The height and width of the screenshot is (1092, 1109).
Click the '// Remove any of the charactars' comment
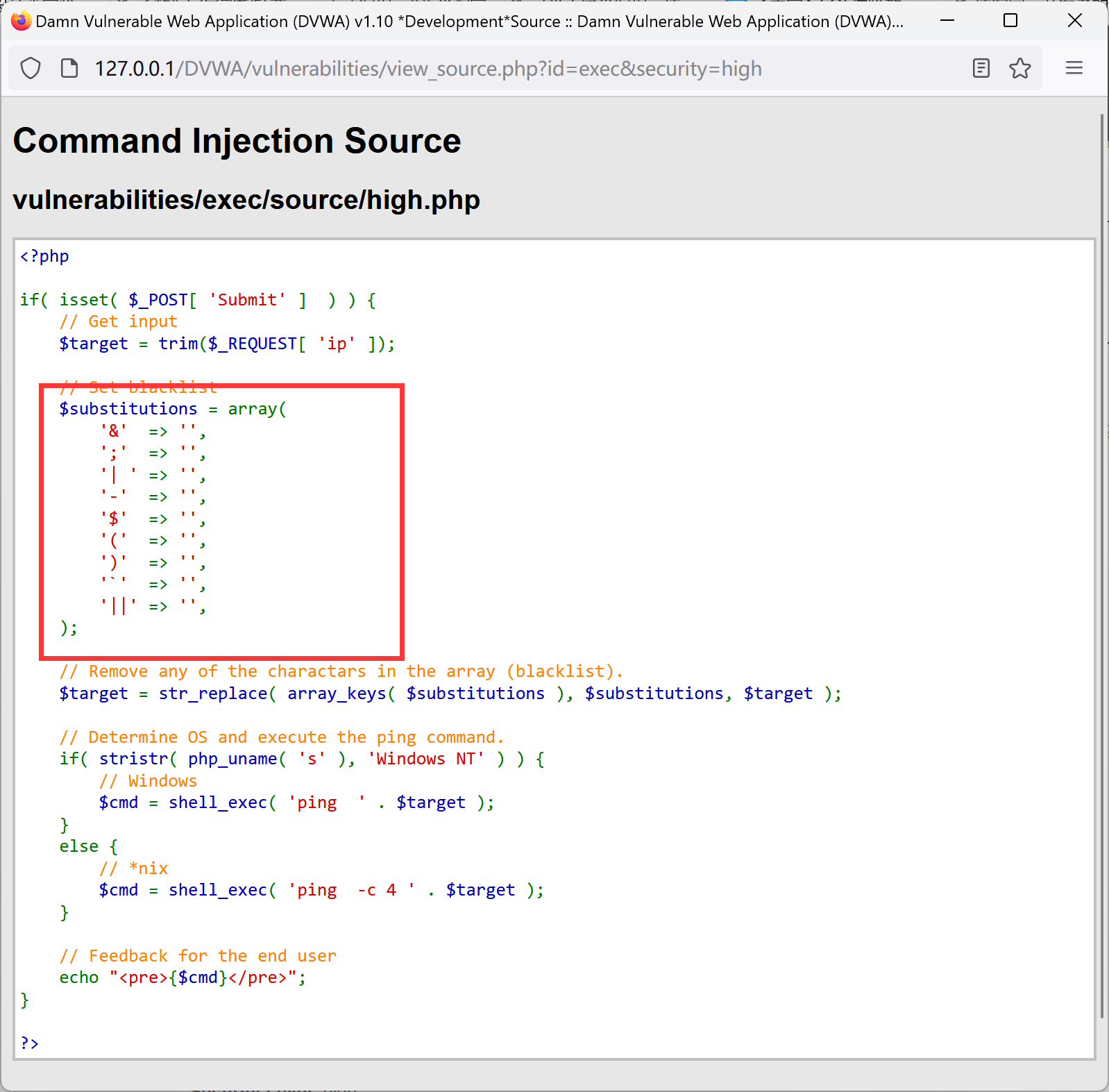[341, 671]
